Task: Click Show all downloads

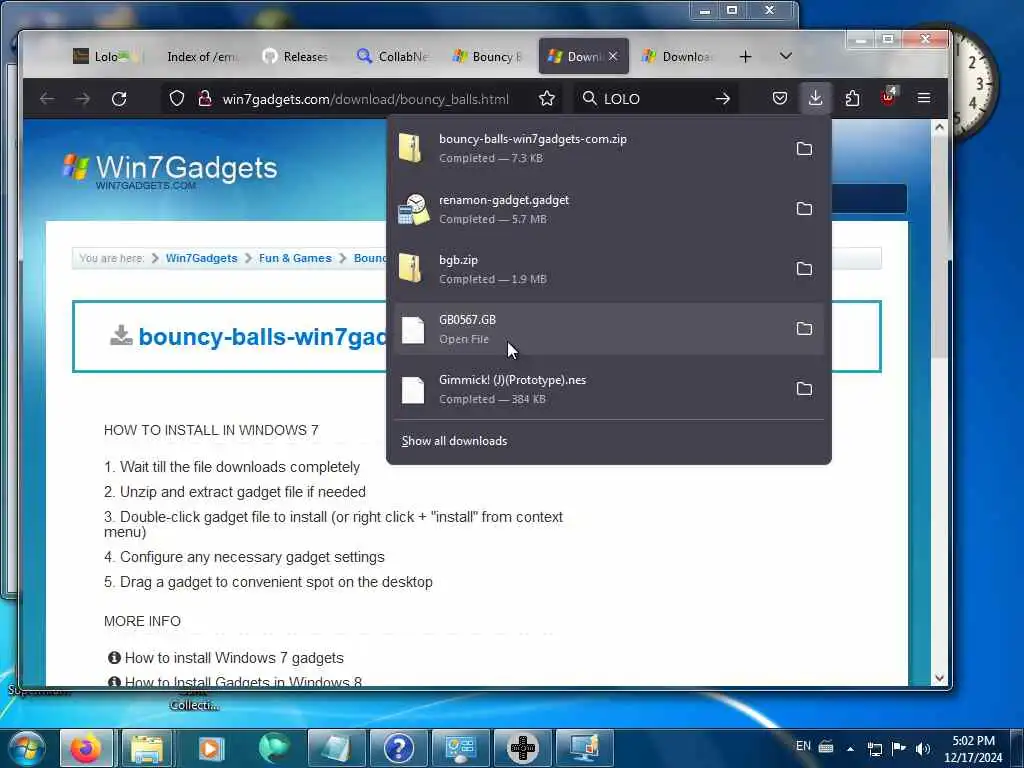Action: [455, 441]
